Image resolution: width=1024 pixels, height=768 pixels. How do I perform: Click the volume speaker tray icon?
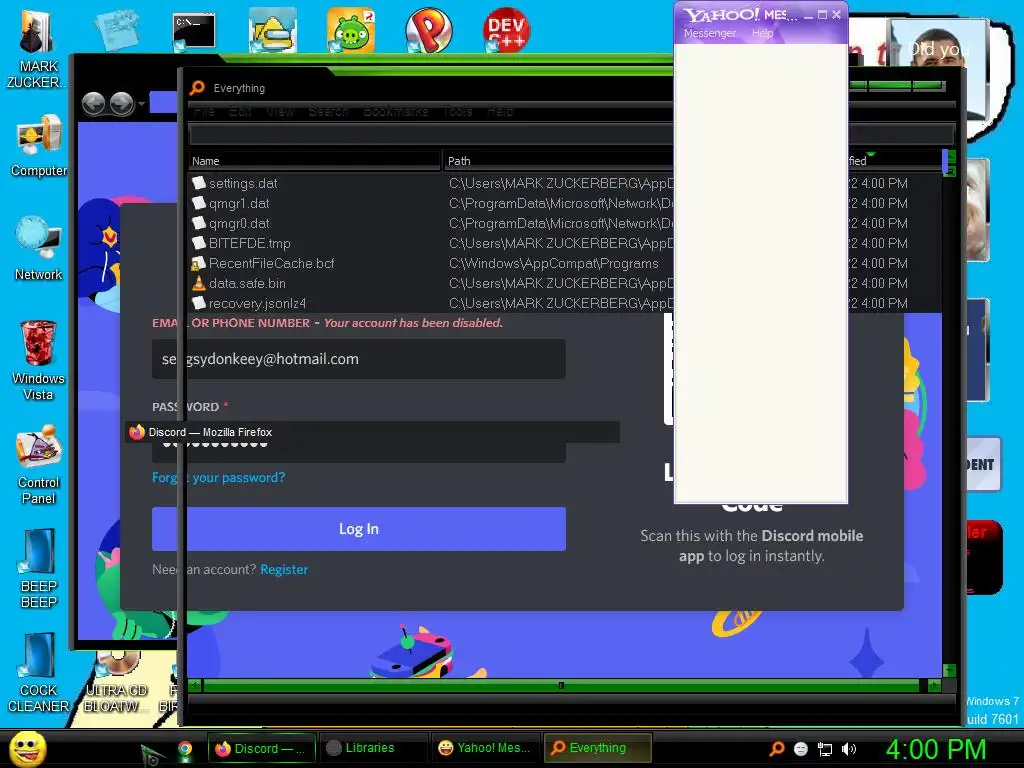[x=848, y=749]
